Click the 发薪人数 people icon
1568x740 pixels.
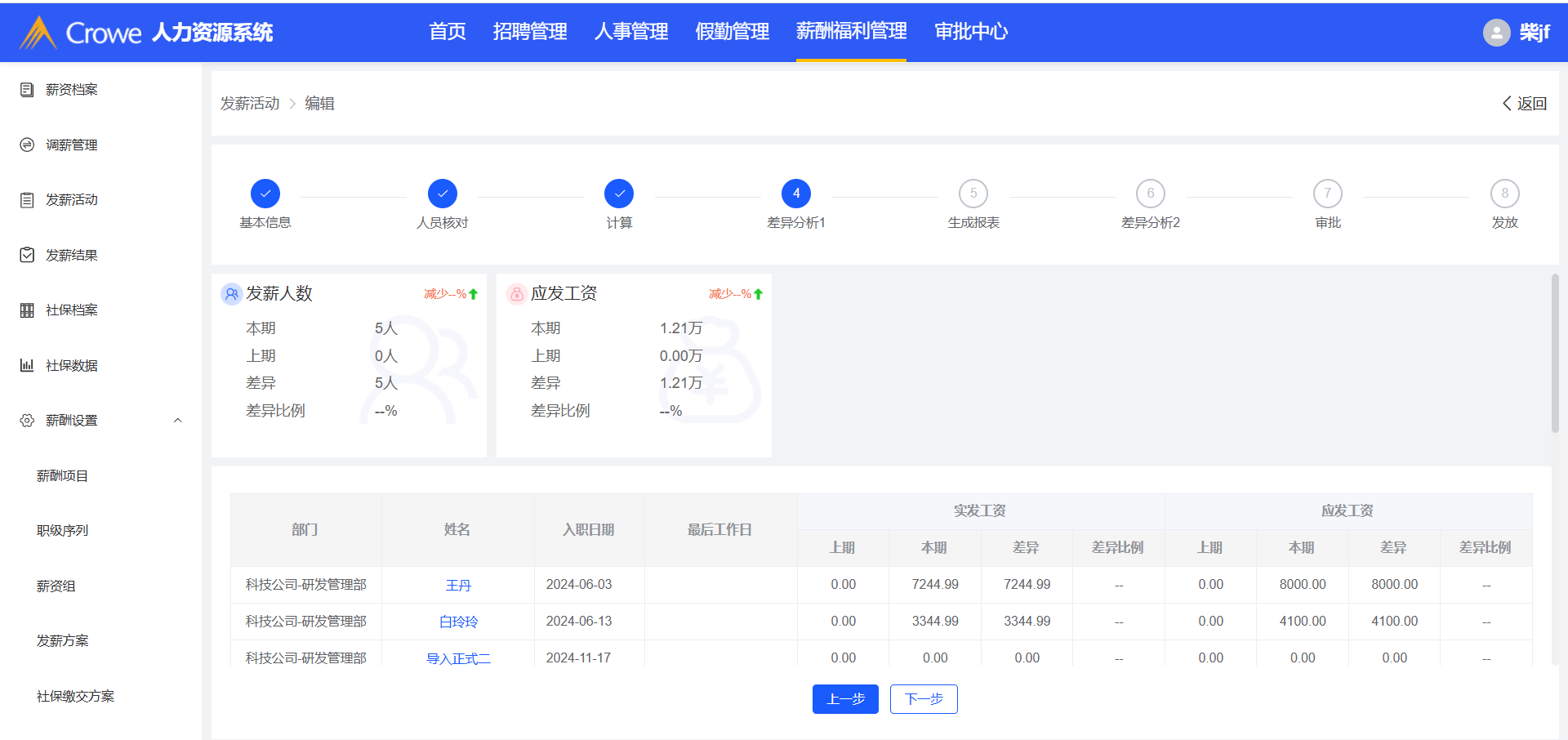click(232, 294)
